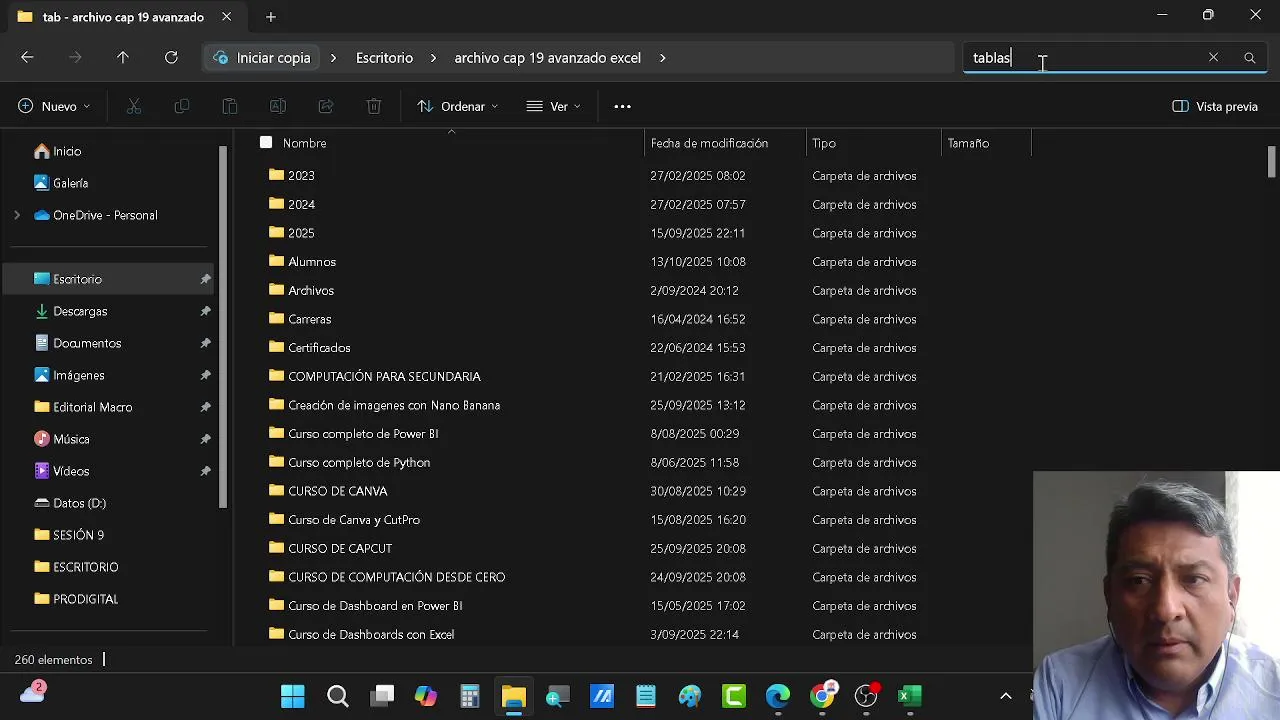This screenshot has width=1280, height=720.
Task: Sort by Nombre column header
Action: pos(305,143)
